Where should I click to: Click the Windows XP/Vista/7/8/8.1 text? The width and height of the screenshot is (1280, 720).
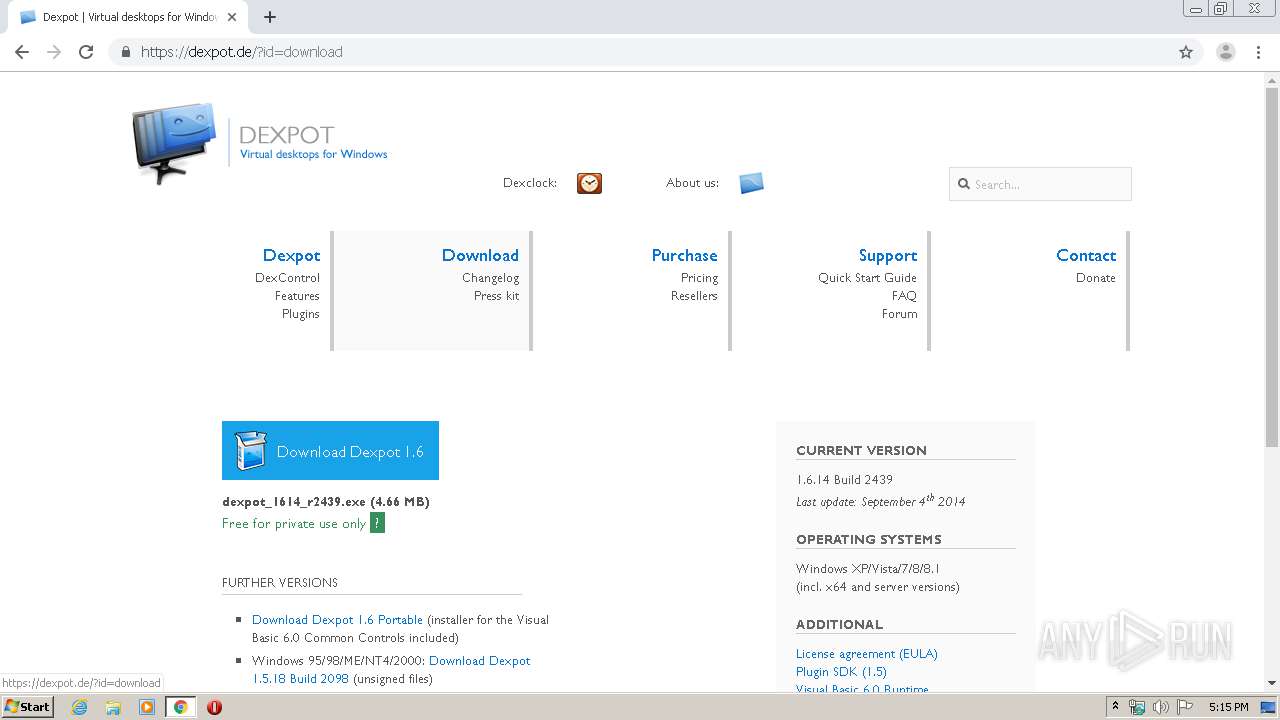868,569
